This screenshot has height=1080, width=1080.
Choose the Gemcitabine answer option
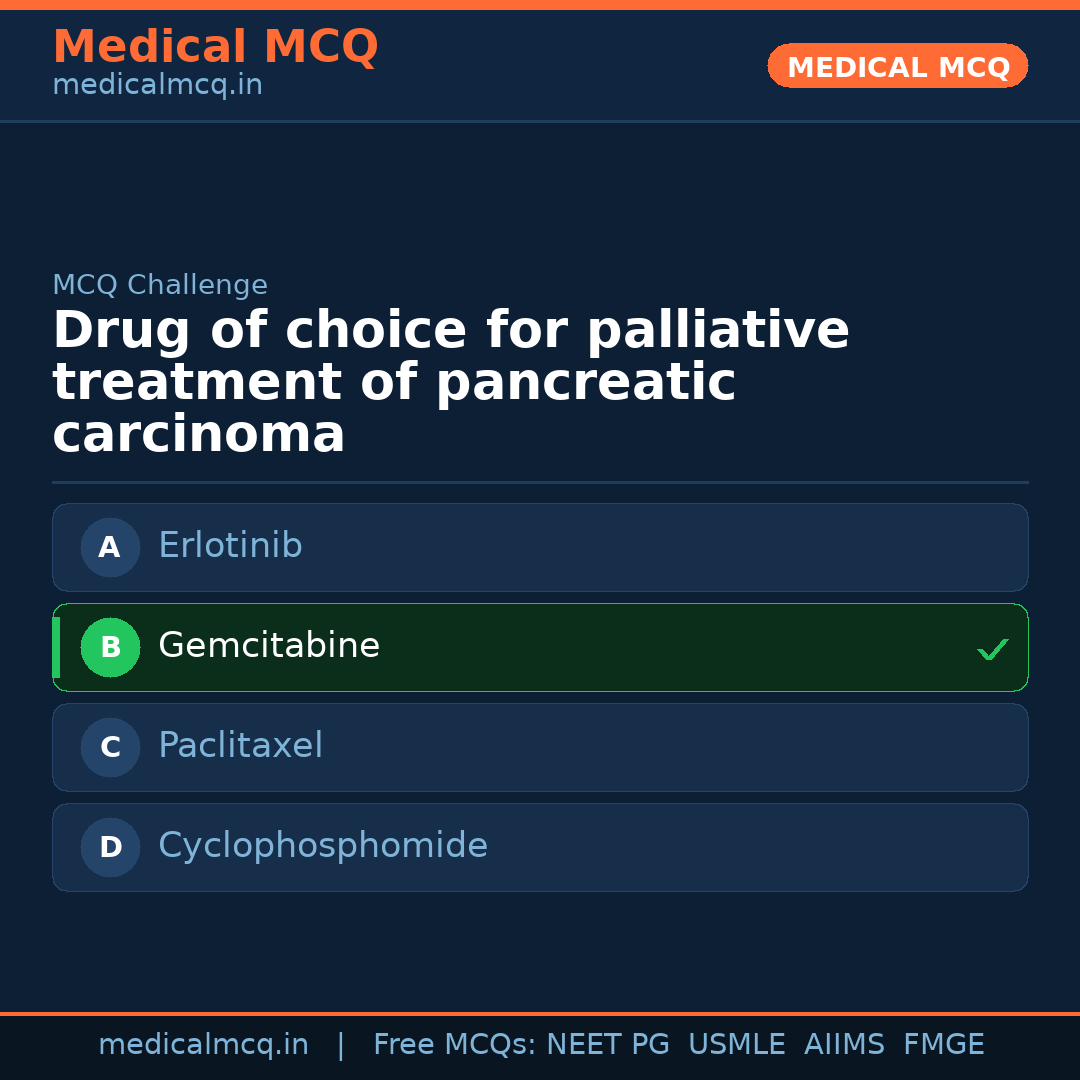coord(540,647)
